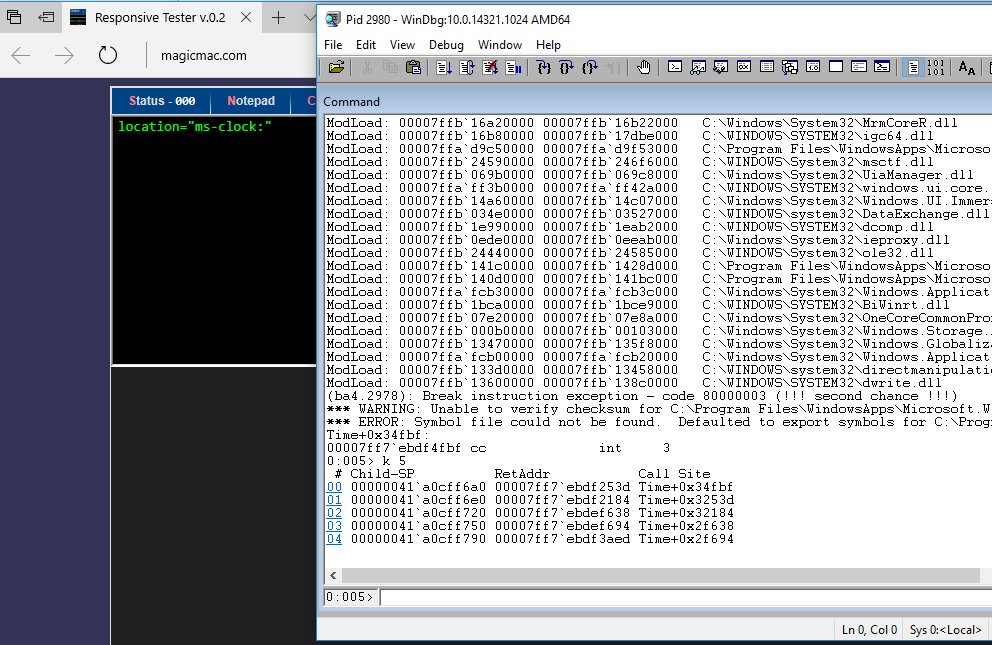Click the Break execution toolbar icon
This screenshot has height=645, width=992.
(513, 68)
